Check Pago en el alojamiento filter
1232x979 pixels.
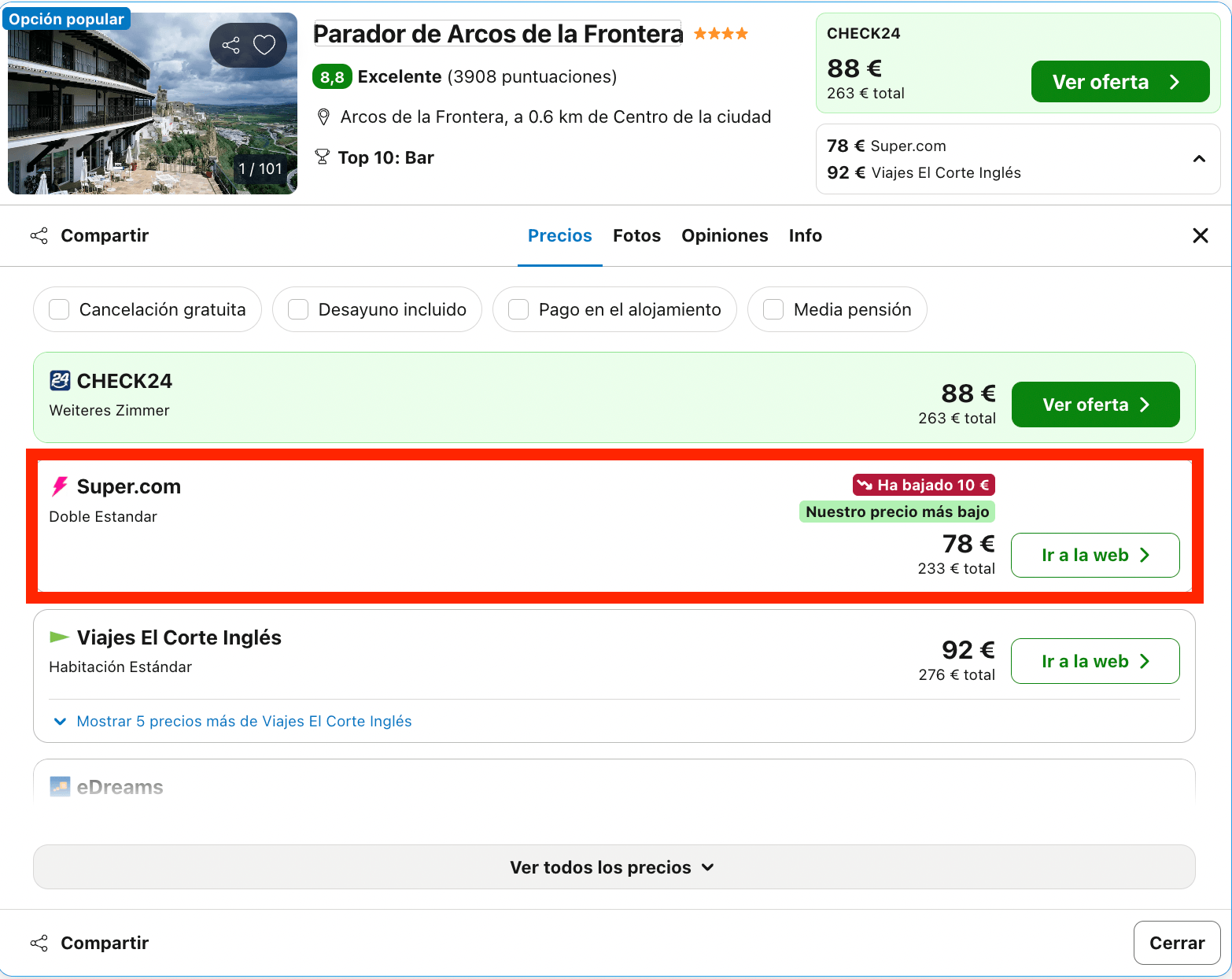[x=518, y=309]
